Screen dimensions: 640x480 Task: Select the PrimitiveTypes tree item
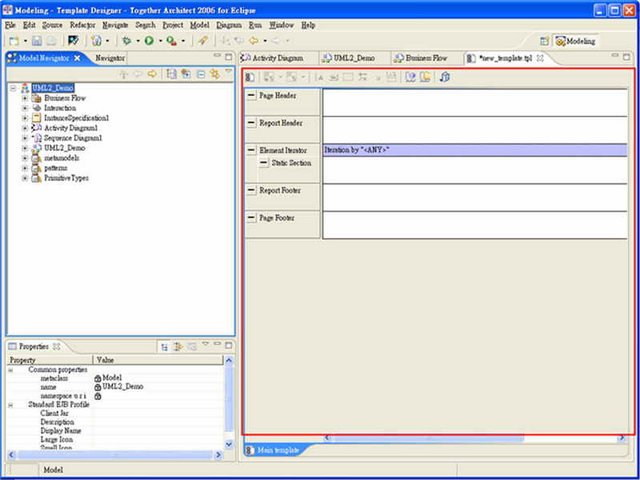pos(66,178)
